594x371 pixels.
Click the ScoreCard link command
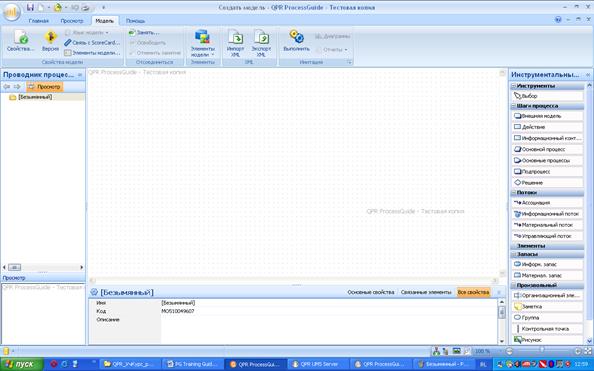click(92, 43)
